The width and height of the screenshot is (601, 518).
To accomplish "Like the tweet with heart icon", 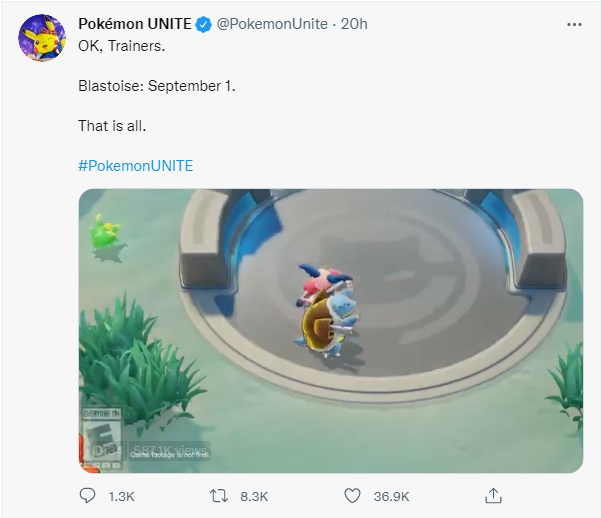I will coord(352,496).
